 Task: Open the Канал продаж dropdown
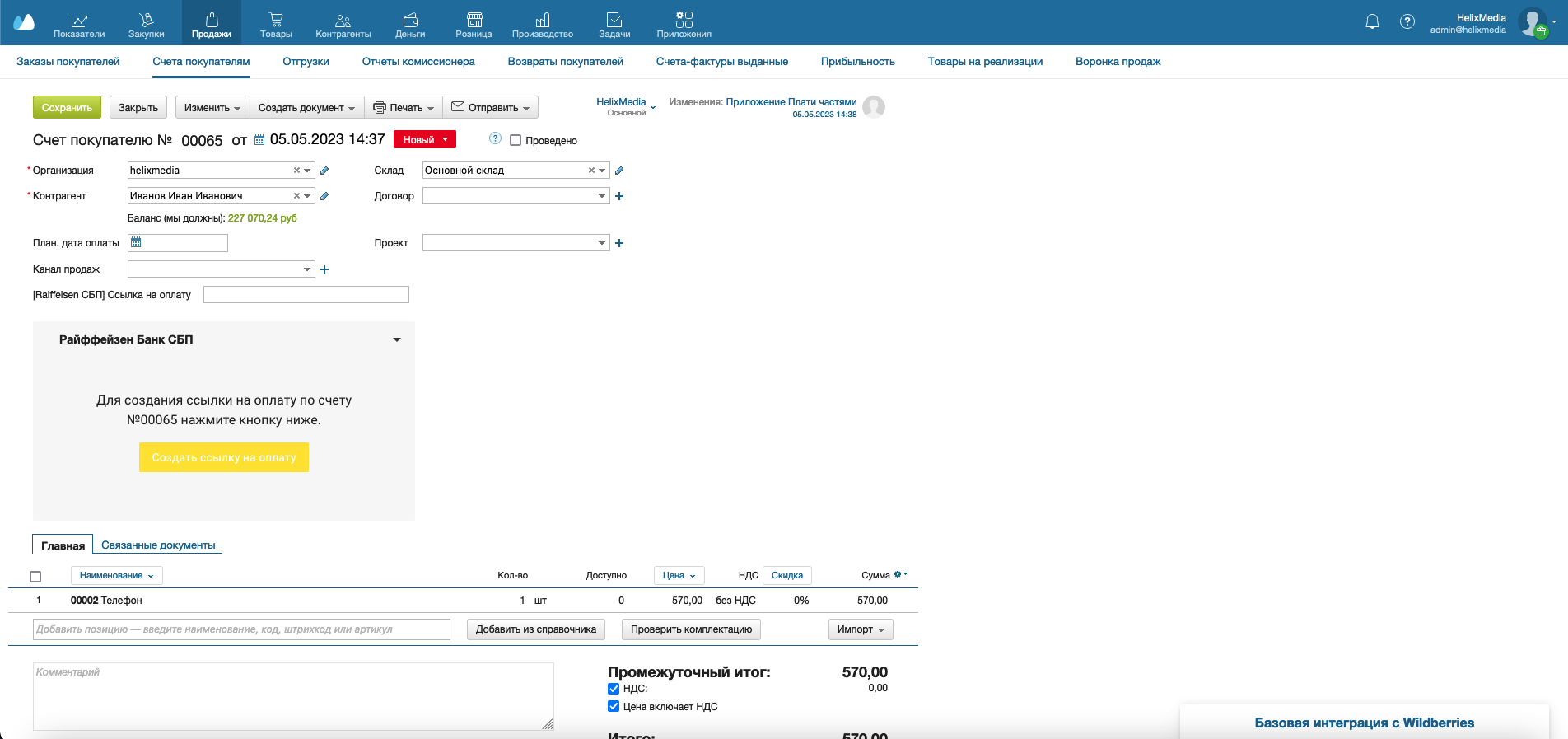tap(221, 269)
